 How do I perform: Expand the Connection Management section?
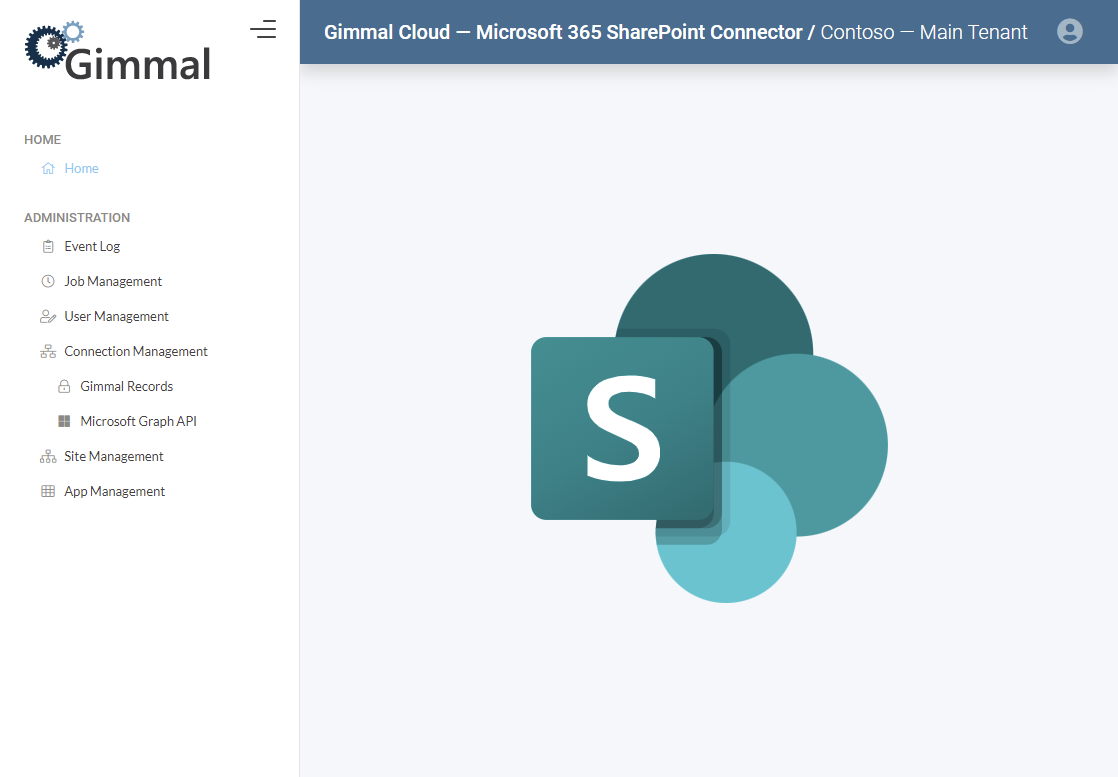click(x=136, y=350)
